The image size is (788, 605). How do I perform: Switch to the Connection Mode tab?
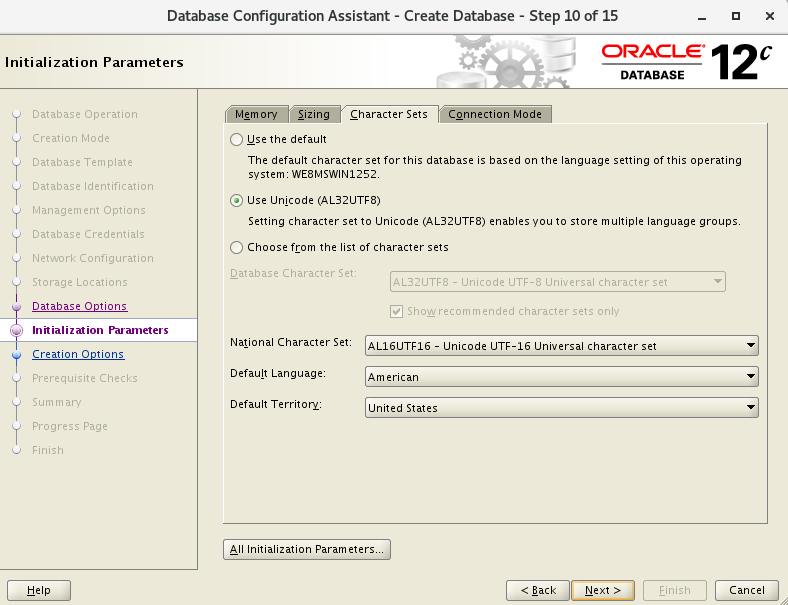495,114
